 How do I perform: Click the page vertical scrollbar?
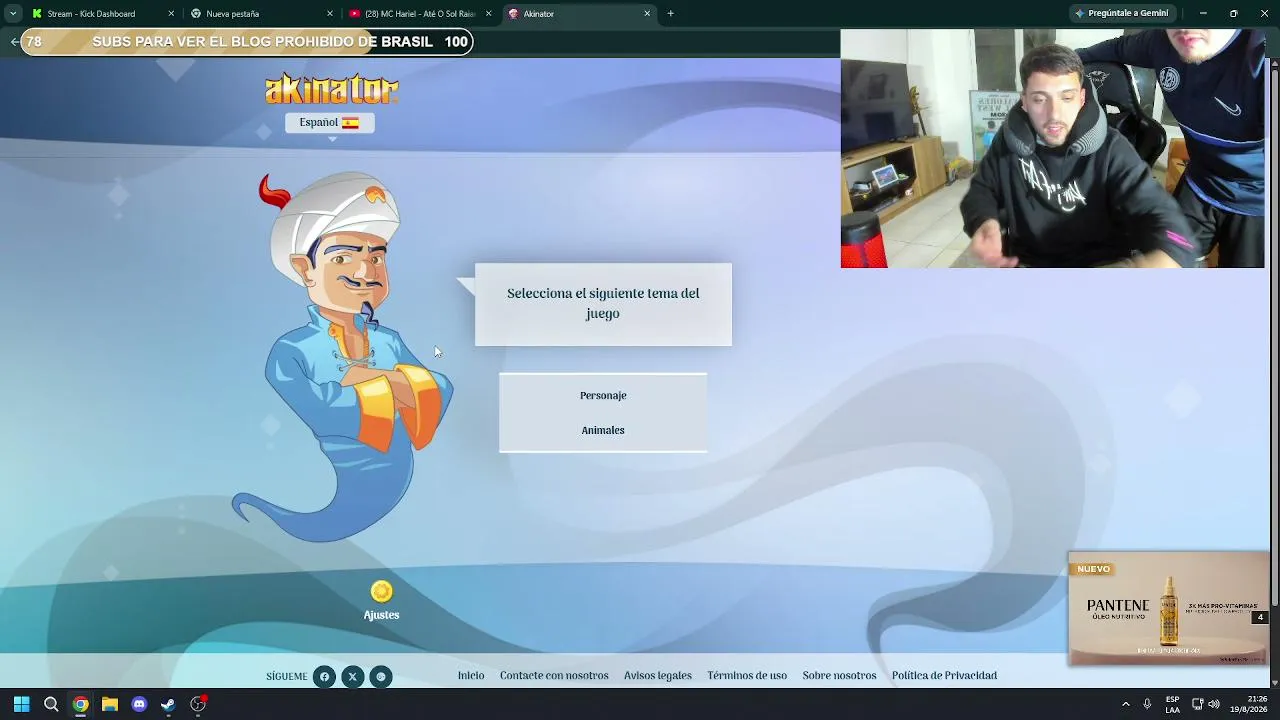1273,340
